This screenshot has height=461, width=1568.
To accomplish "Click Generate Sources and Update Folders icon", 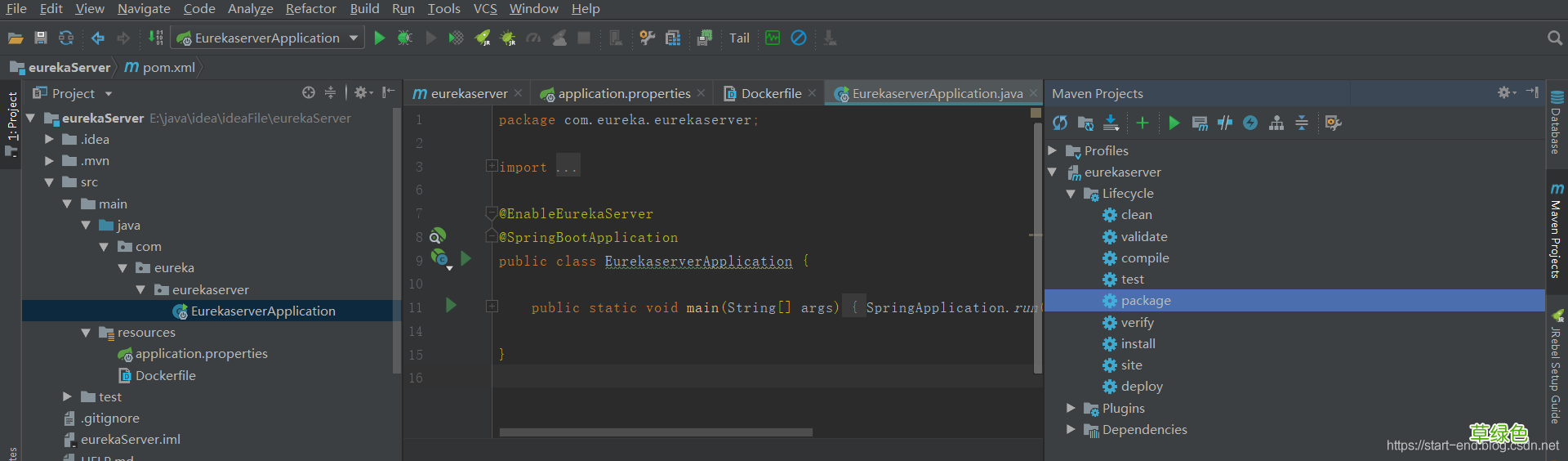I will click(1085, 123).
